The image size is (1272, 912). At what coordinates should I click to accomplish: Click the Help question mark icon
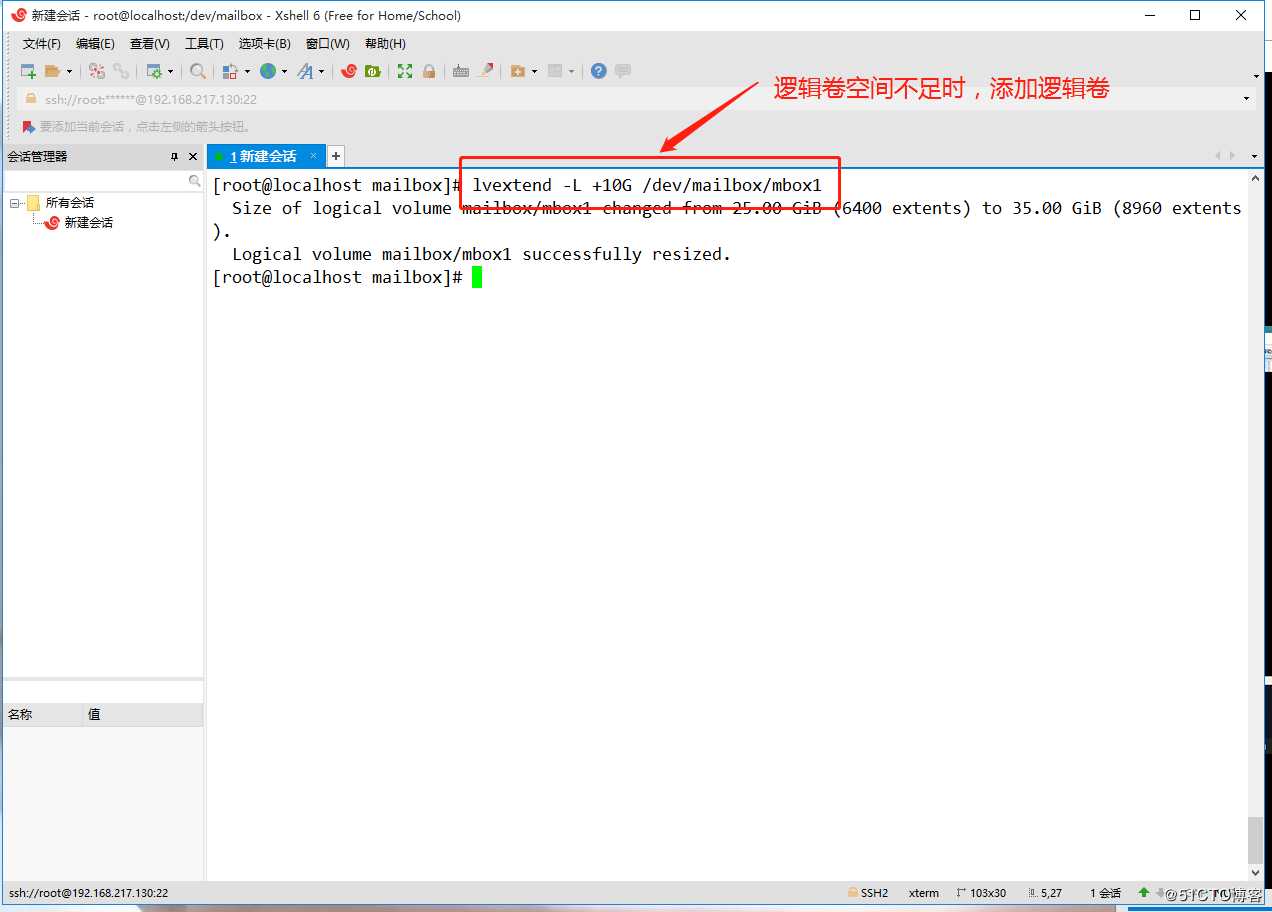click(x=596, y=71)
